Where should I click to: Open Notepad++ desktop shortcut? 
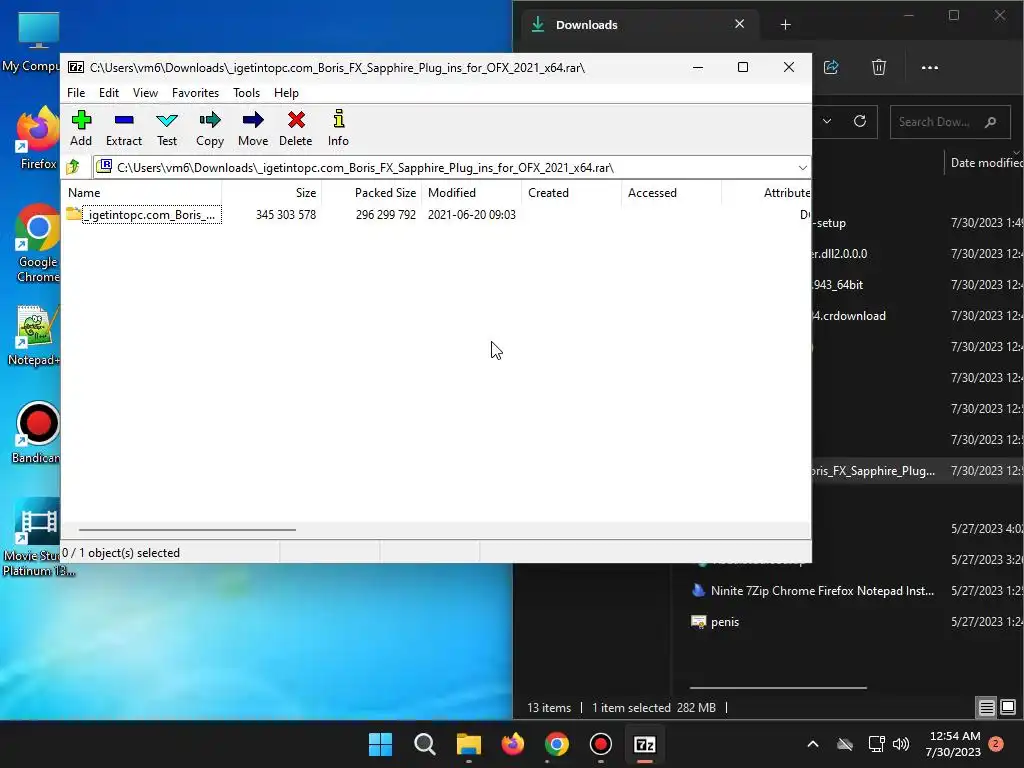(x=34, y=336)
